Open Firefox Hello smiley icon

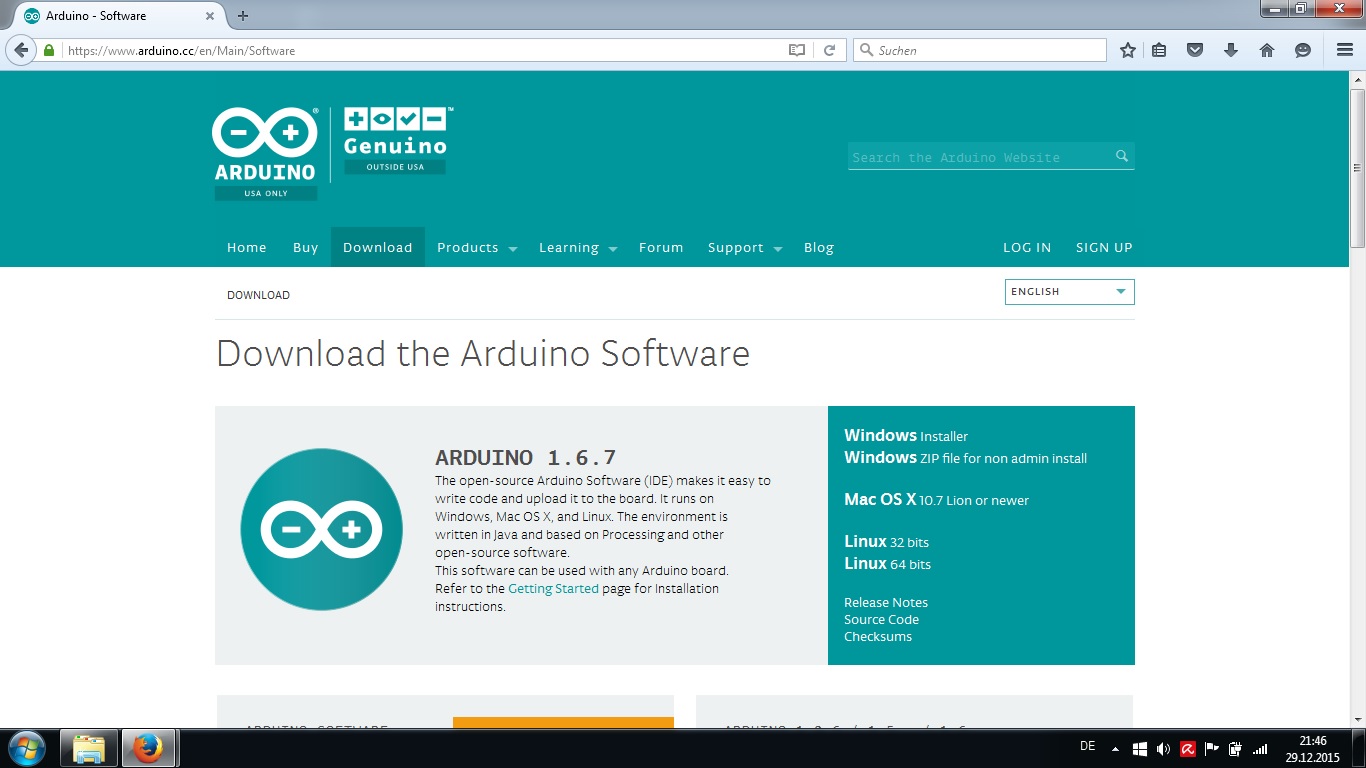(x=1303, y=50)
